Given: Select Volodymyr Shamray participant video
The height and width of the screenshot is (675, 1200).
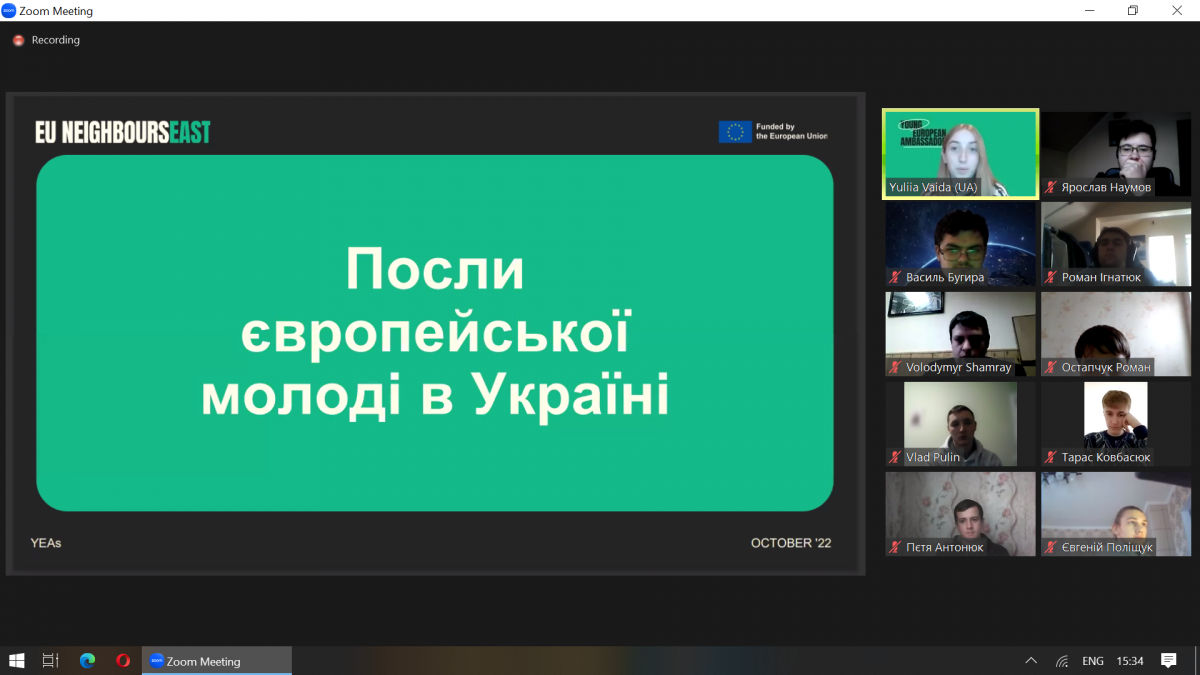Looking at the screenshot, I should pyautogui.click(x=961, y=334).
